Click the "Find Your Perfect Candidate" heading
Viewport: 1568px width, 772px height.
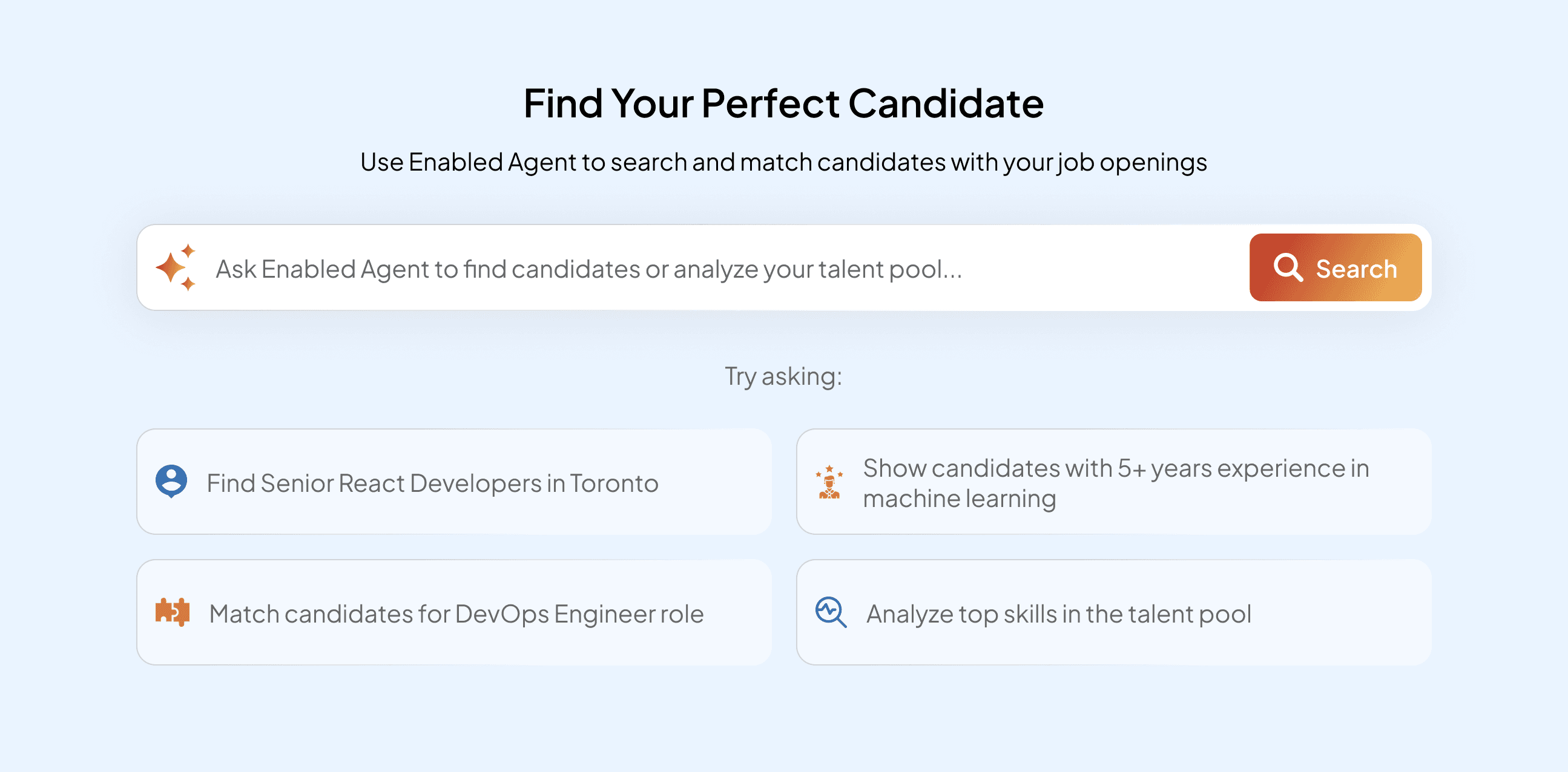[784, 103]
